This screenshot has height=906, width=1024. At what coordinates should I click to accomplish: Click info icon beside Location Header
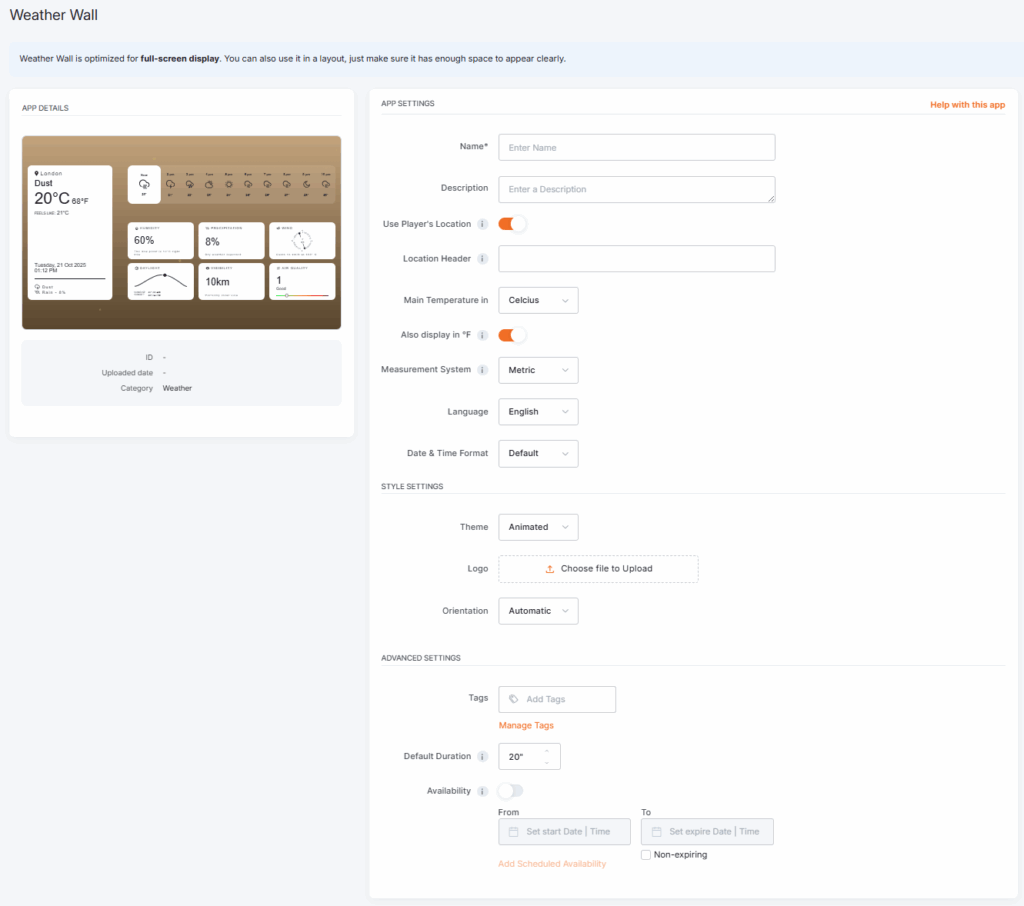click(483, 259)
